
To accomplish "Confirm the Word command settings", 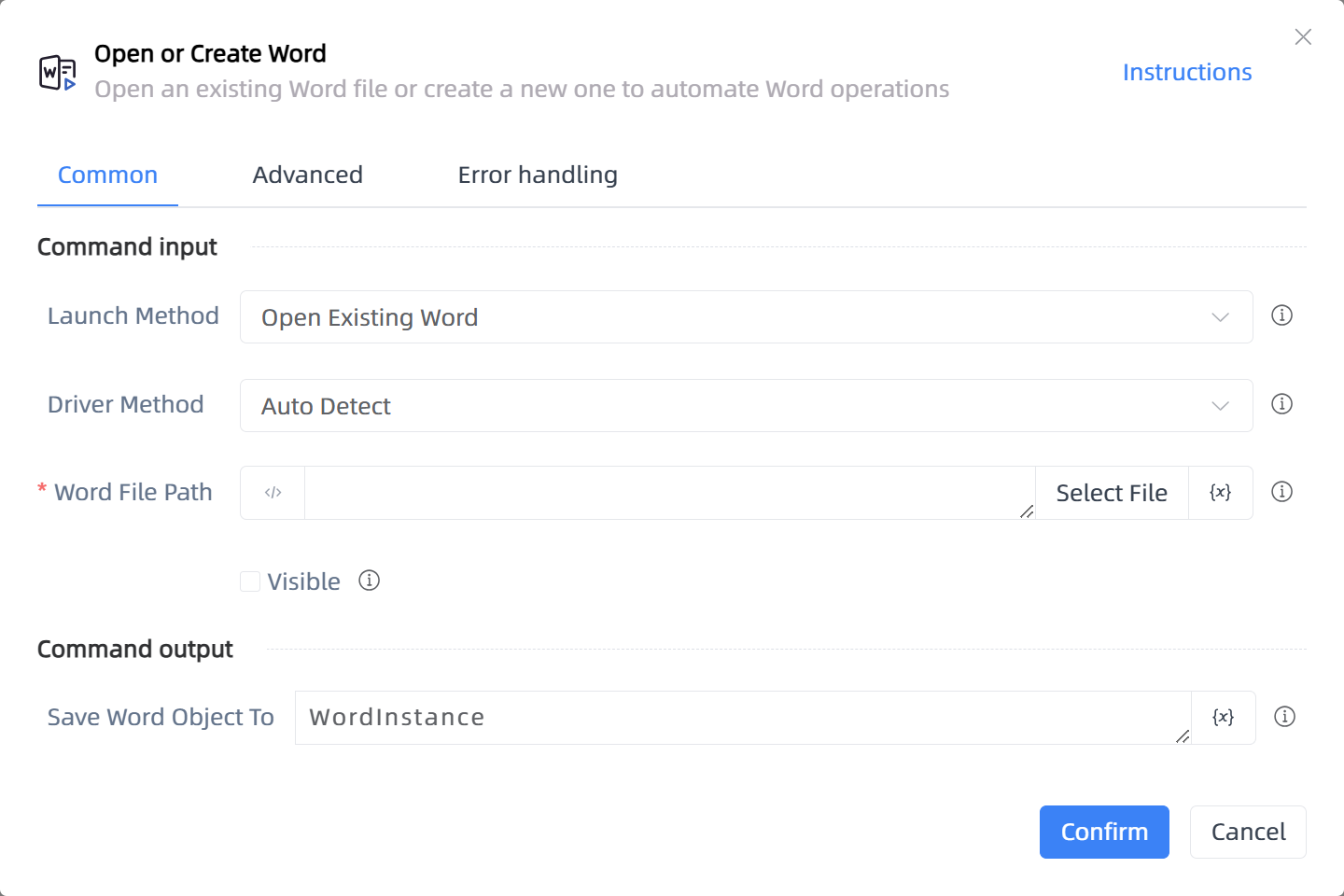I will coord(1104,832).
